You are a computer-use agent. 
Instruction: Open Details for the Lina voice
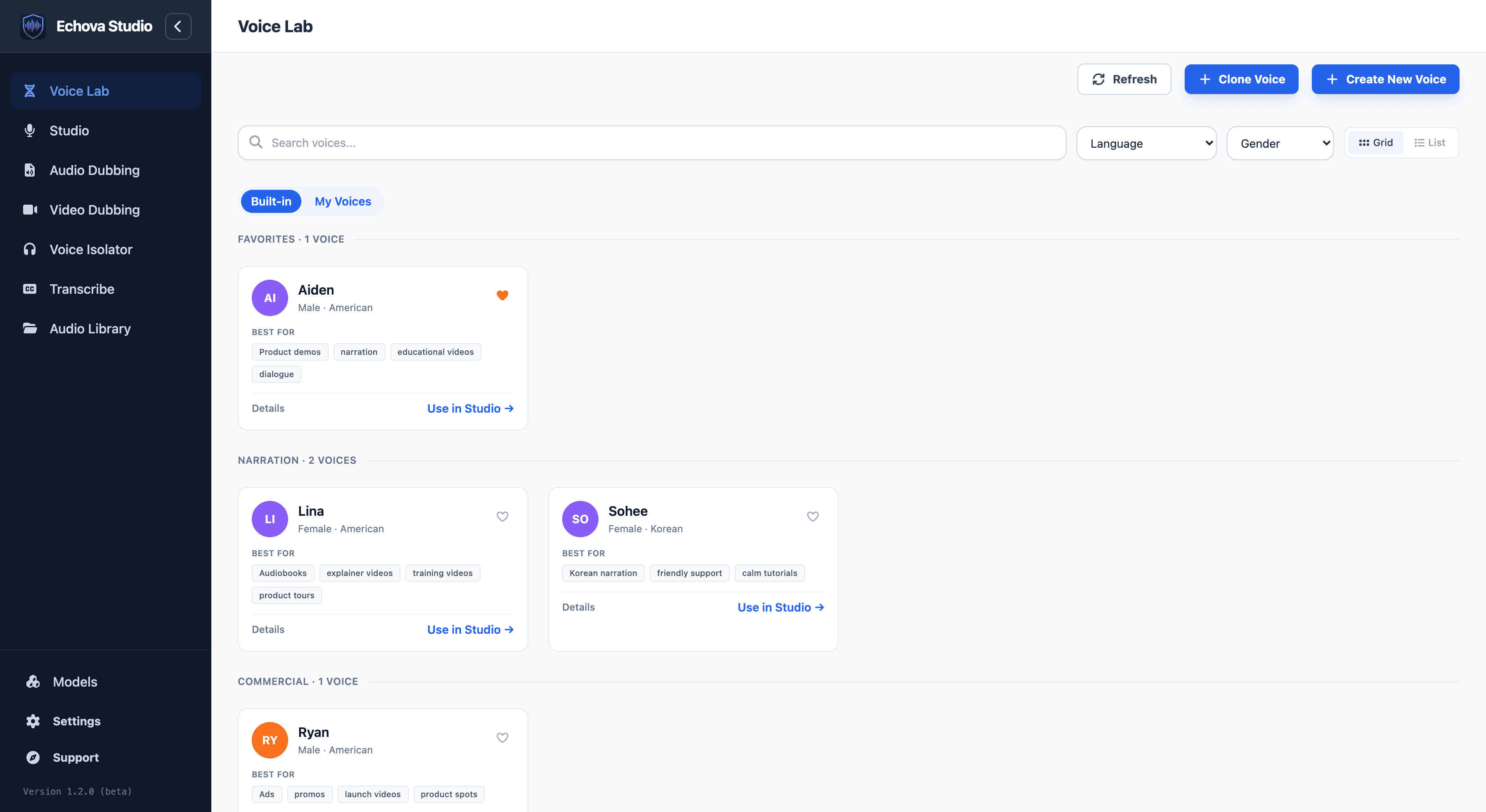coord(268,629)
